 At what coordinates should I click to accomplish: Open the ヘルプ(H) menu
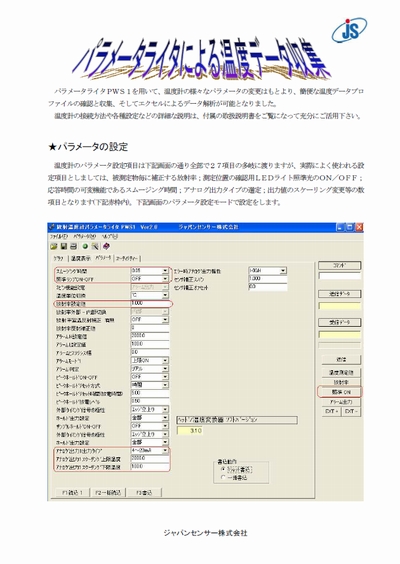tap(110, 237)
